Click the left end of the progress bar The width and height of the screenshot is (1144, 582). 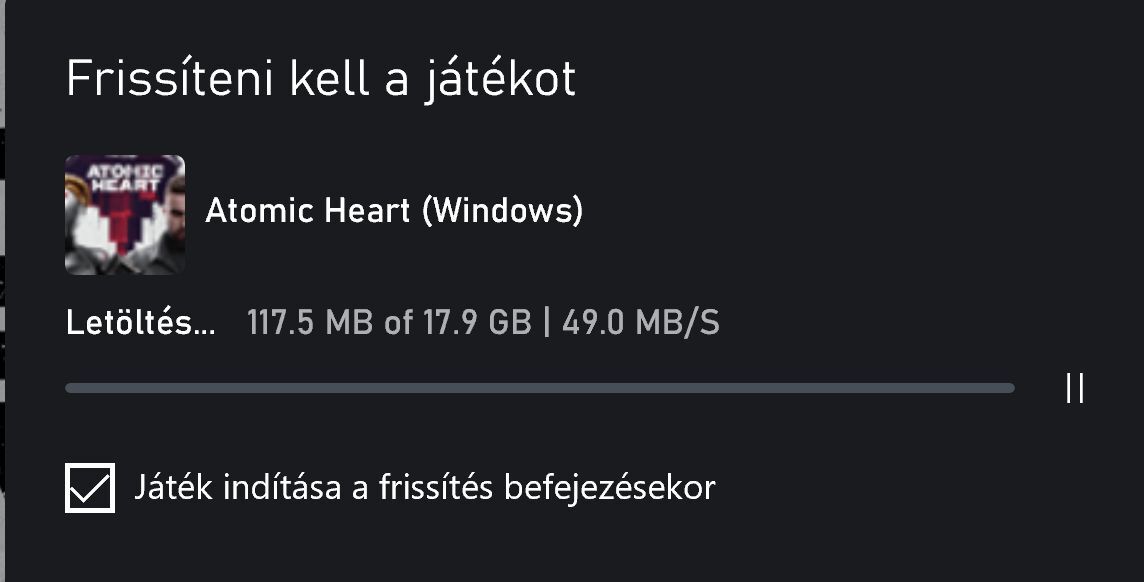pyautogui.click(x=72, y=388)
